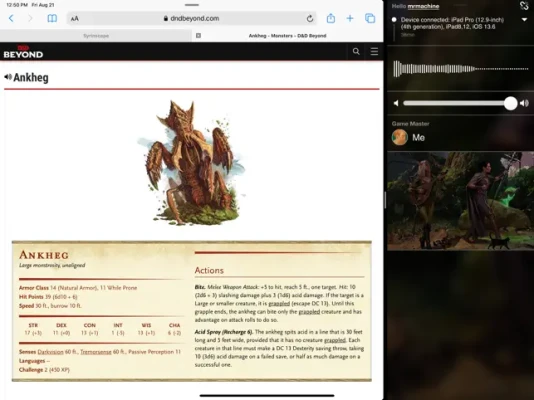Select the Hit Points 39 line
Image resolution: width=534 pixels, height=400 pixels.
48,297
